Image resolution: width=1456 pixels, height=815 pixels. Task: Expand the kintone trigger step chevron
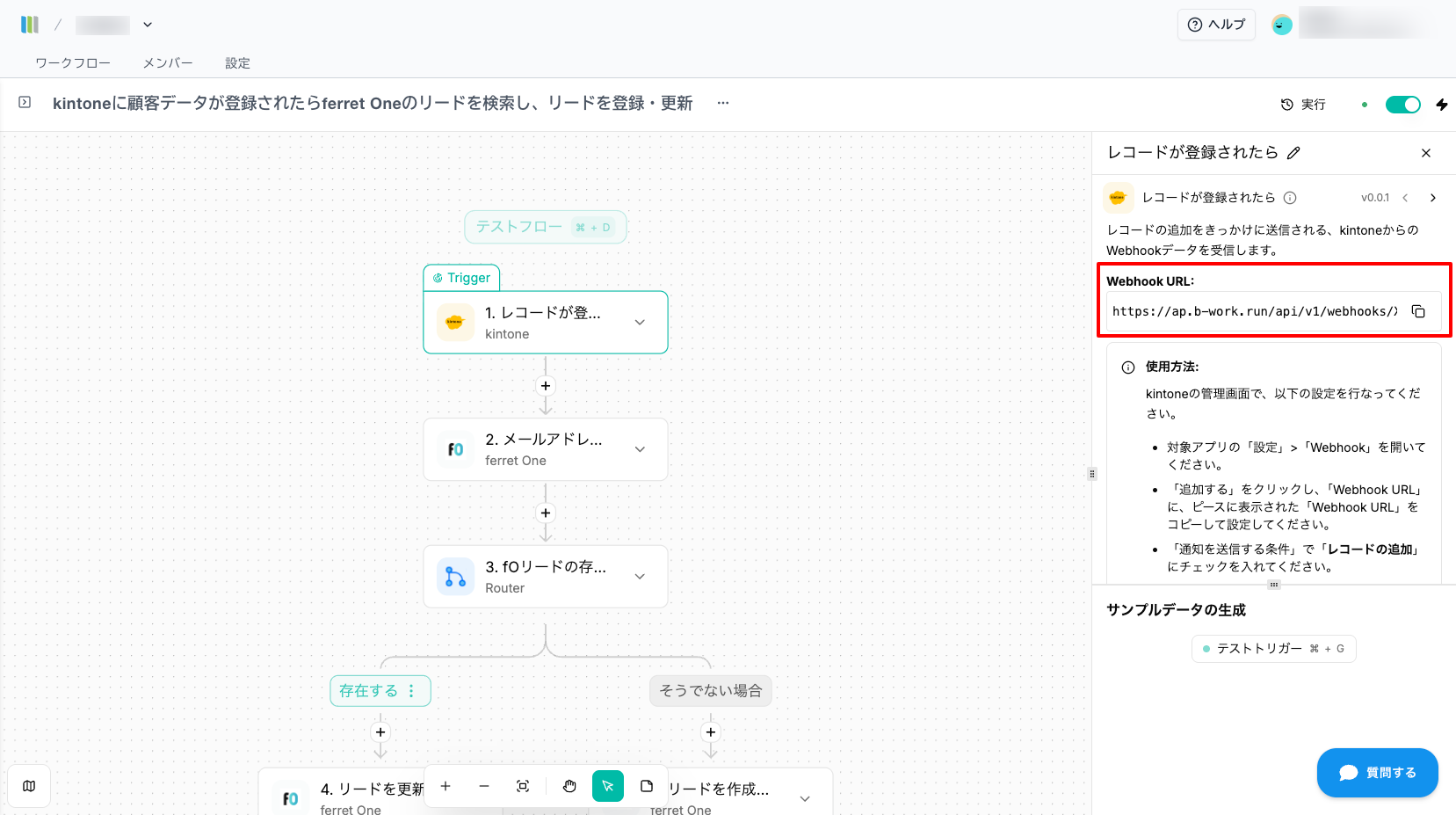pyautogui.click(x=640, y=323)
